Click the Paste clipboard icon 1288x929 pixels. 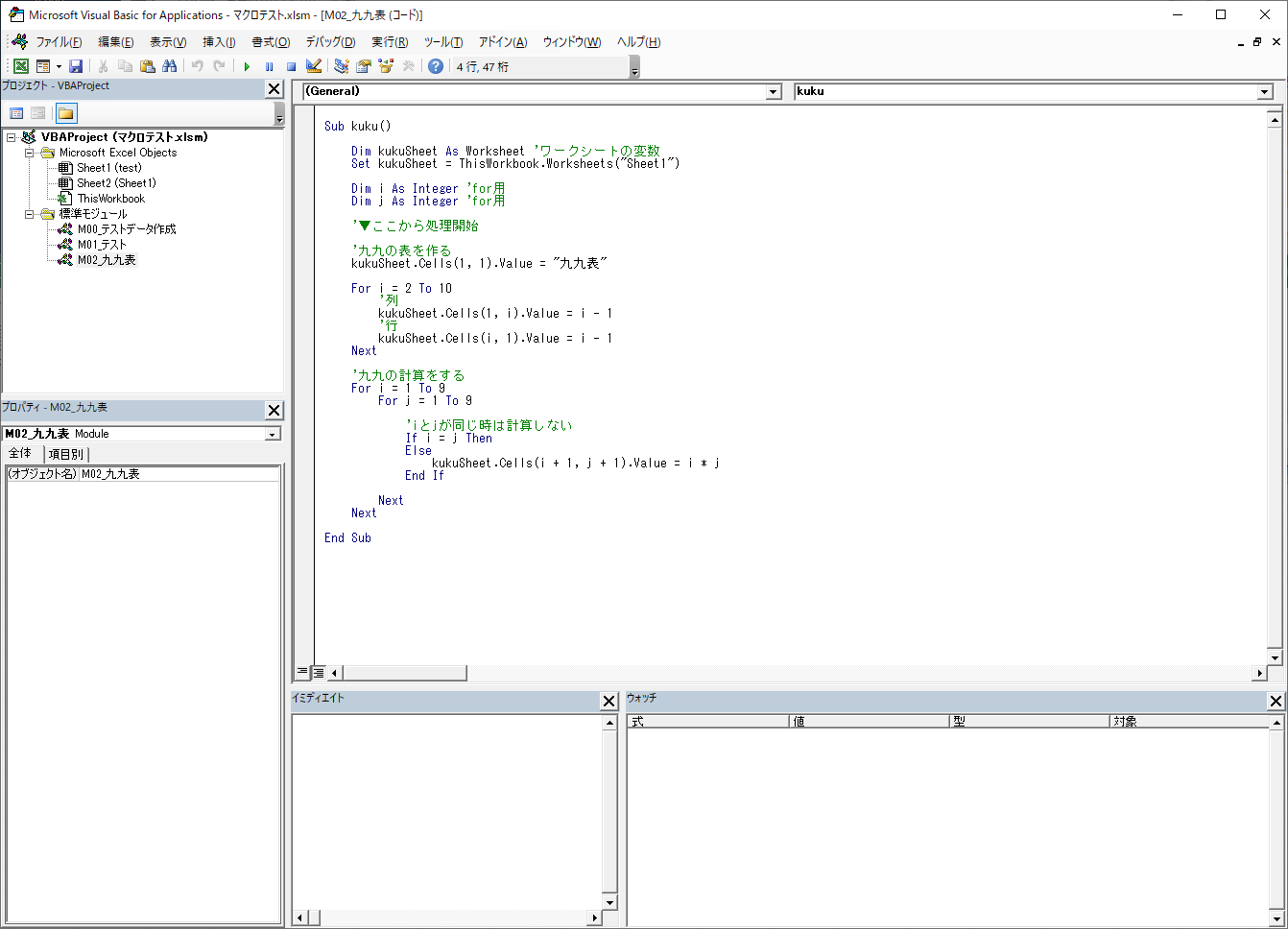(147, 66)
